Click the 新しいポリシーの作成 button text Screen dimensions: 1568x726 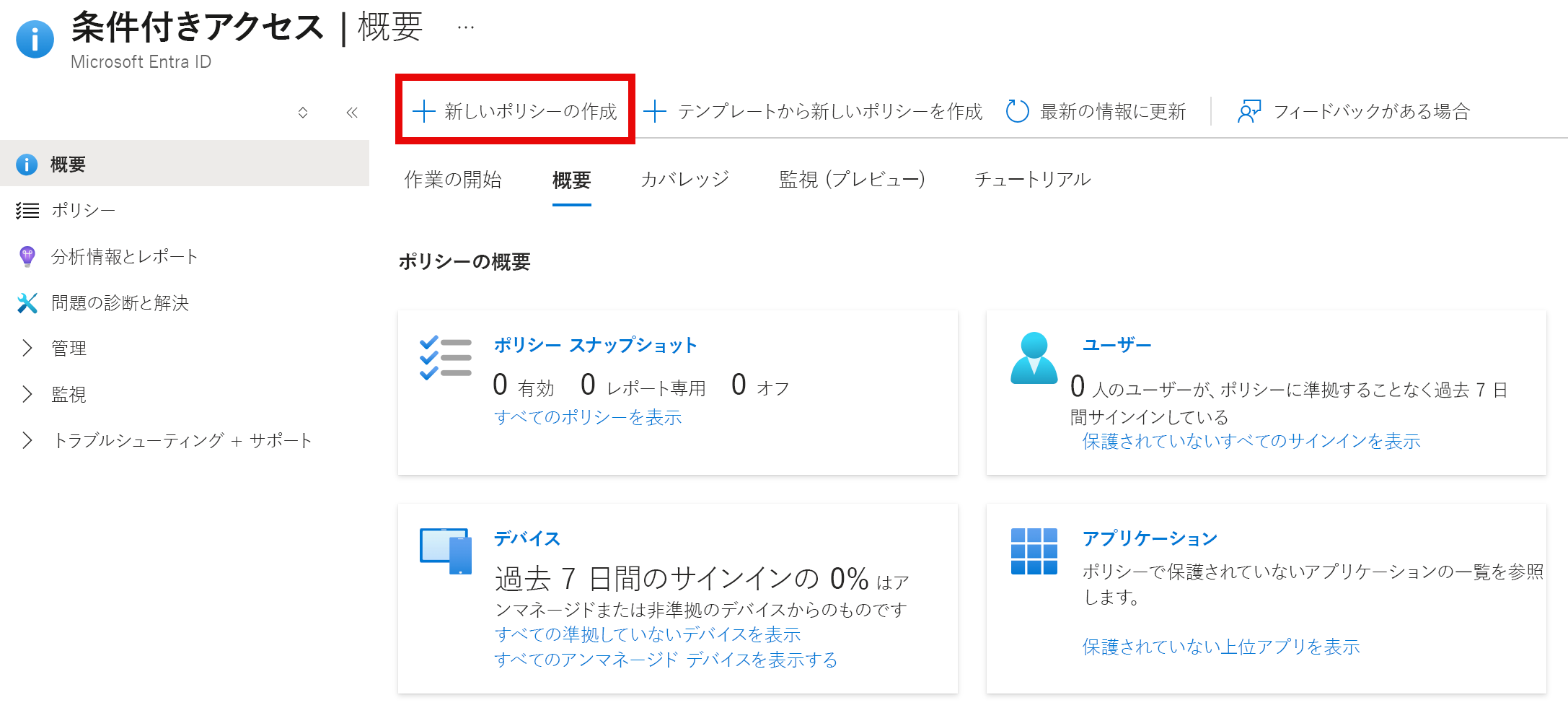(x=531, y=111)
